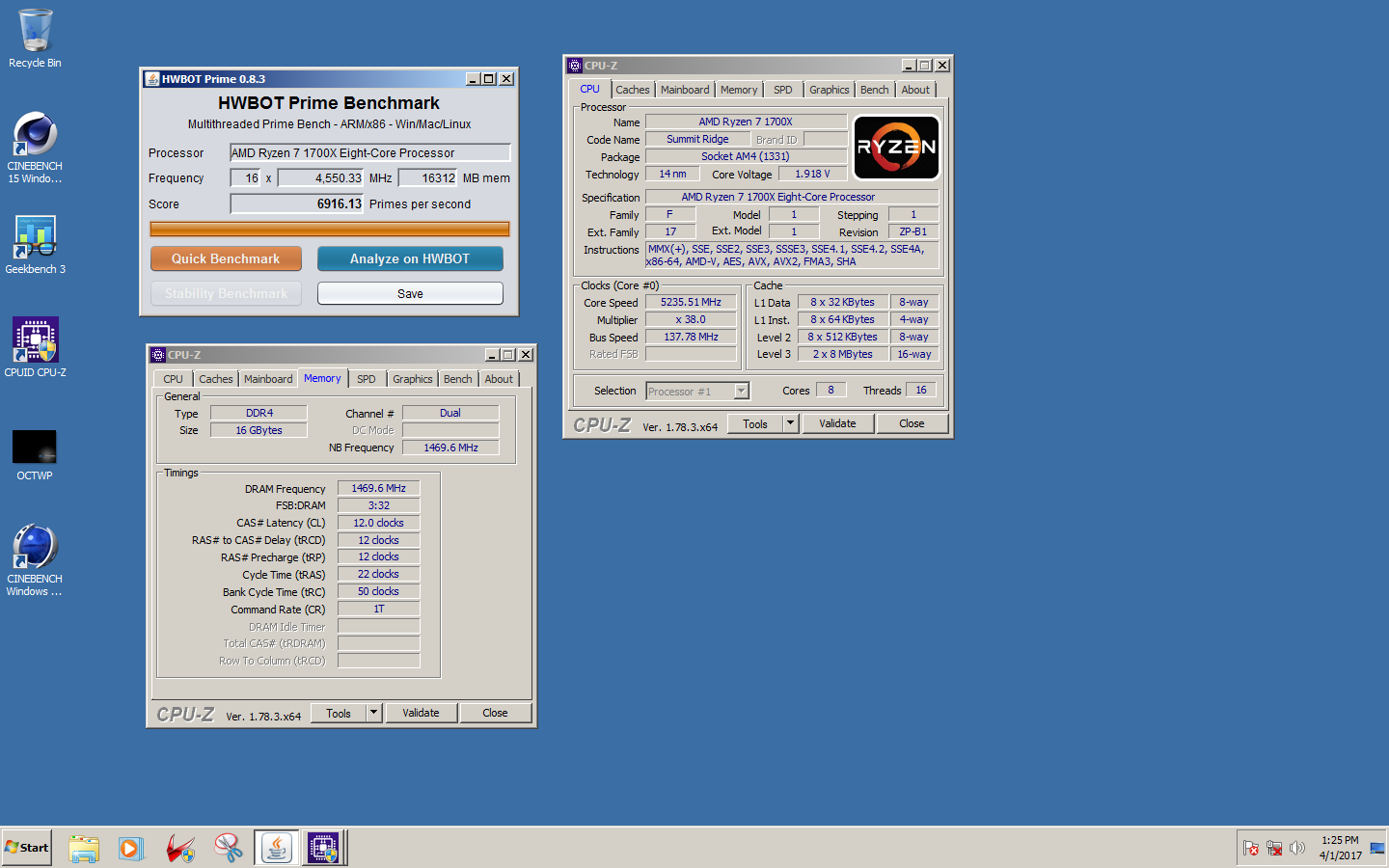Expand Tools dropdown arrow in right CPU-Z window
This screenshot has height=868, width=1389.
click(x=791, y=423)
